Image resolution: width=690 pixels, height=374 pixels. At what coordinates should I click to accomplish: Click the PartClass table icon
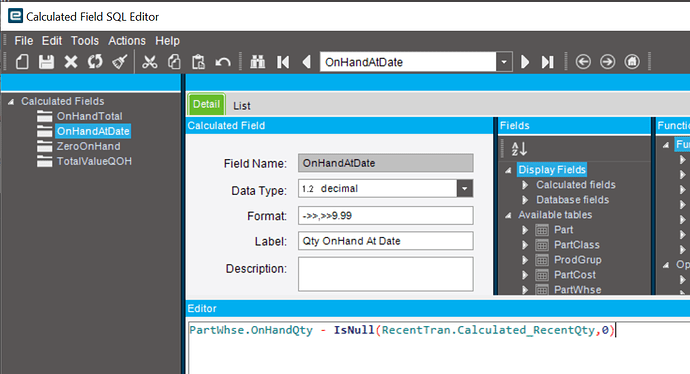point(542,245)
